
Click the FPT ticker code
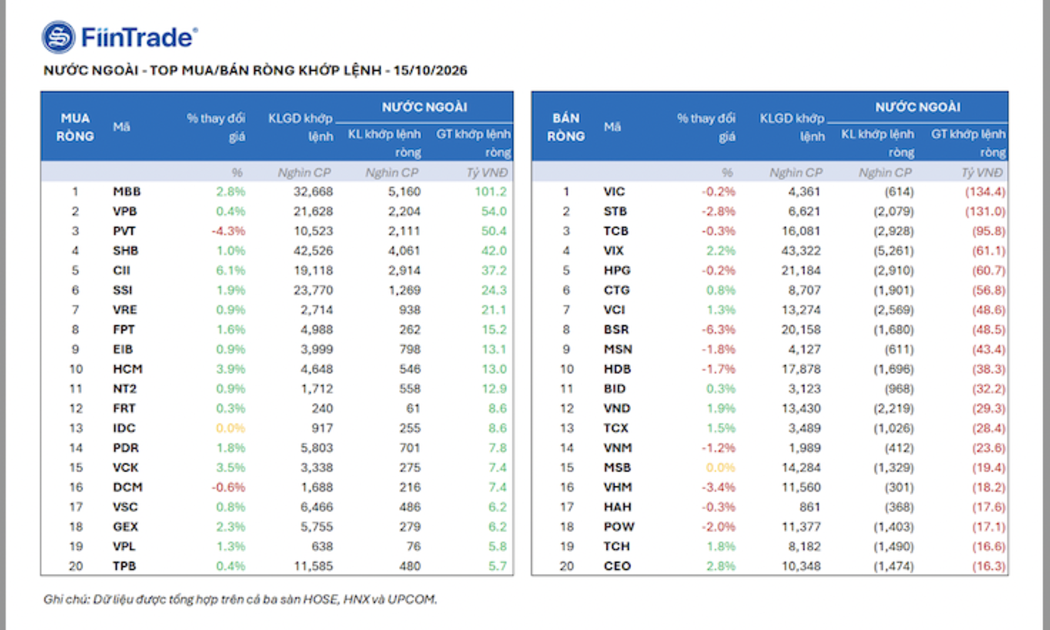click(x=124, y=330)
